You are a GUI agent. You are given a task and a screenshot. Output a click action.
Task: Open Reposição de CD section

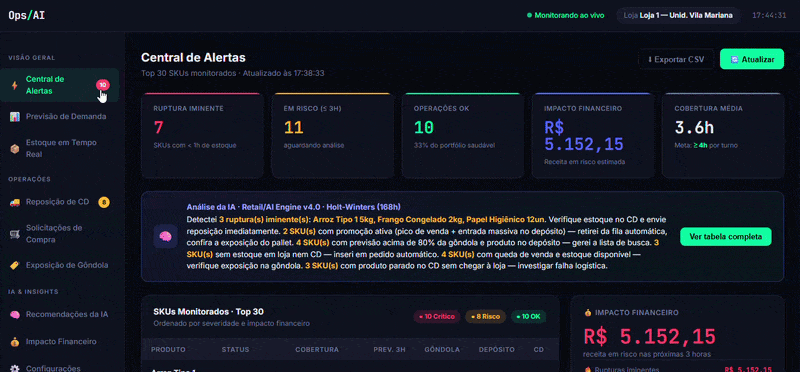[60, 202]
